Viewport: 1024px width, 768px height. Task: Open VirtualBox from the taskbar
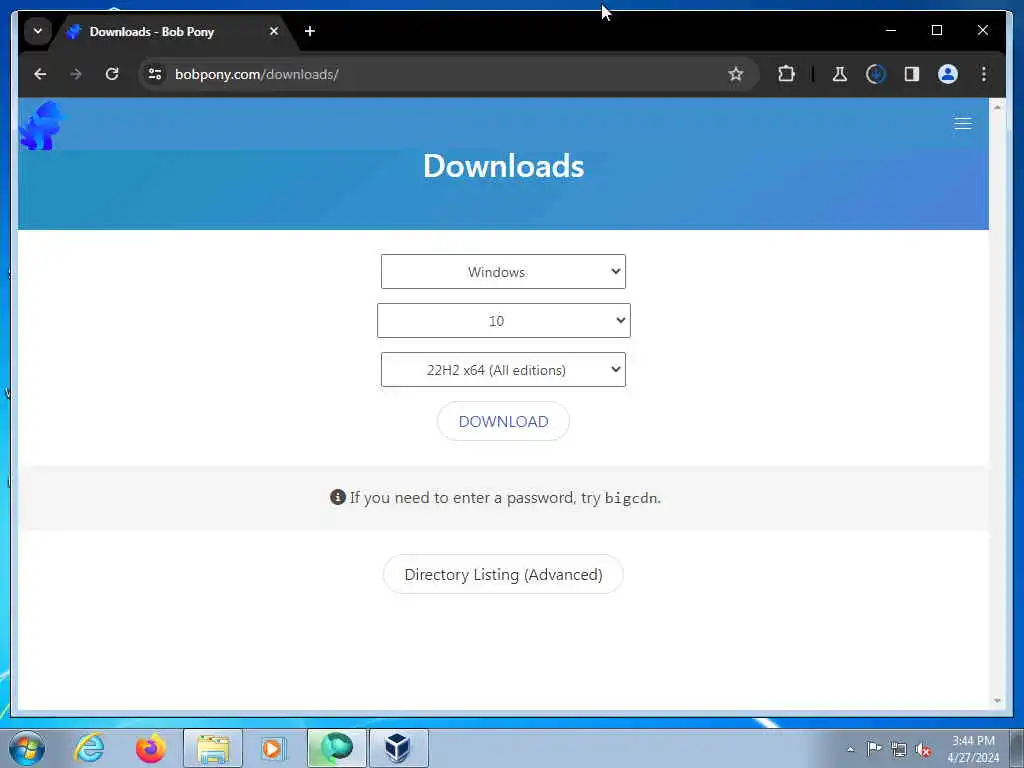398,748
